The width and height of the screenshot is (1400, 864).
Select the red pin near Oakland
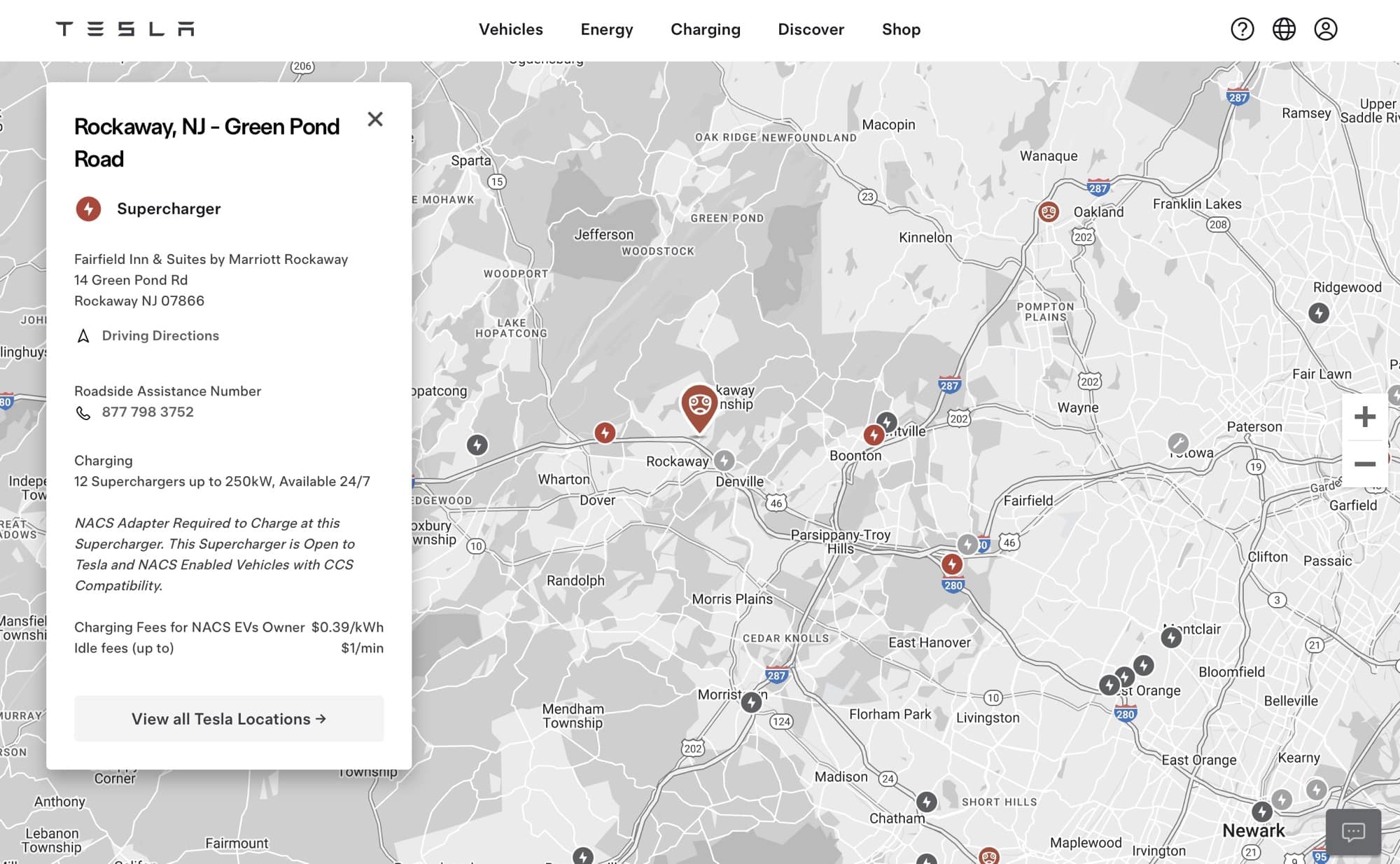1048,211
